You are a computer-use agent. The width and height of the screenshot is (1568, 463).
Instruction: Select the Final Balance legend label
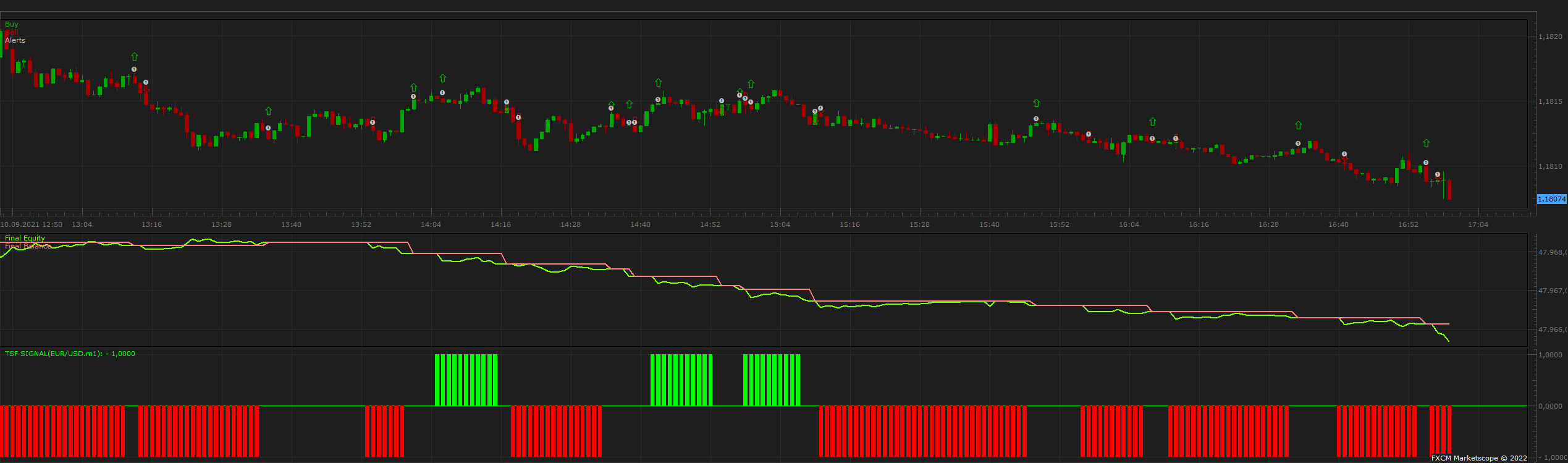tap(28, 246)
